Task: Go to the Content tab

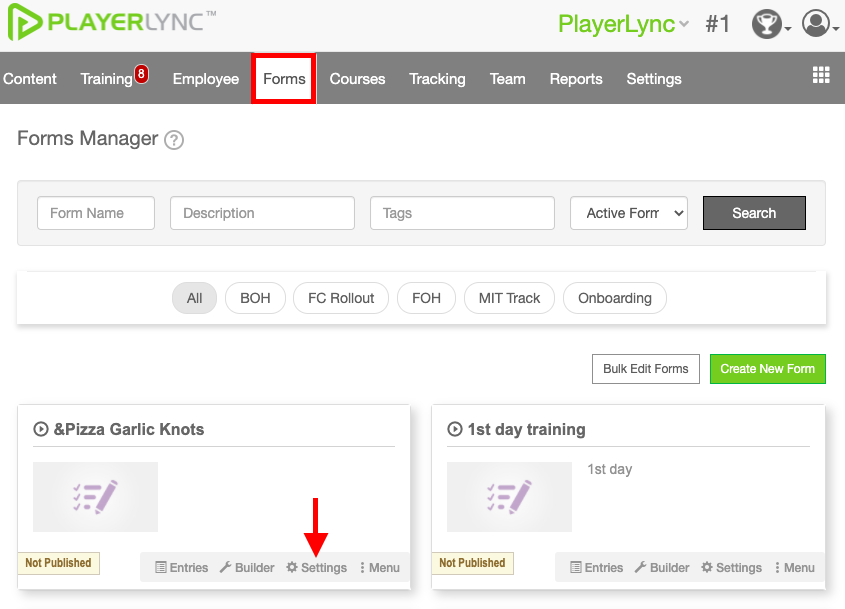Action: [30, 79]
